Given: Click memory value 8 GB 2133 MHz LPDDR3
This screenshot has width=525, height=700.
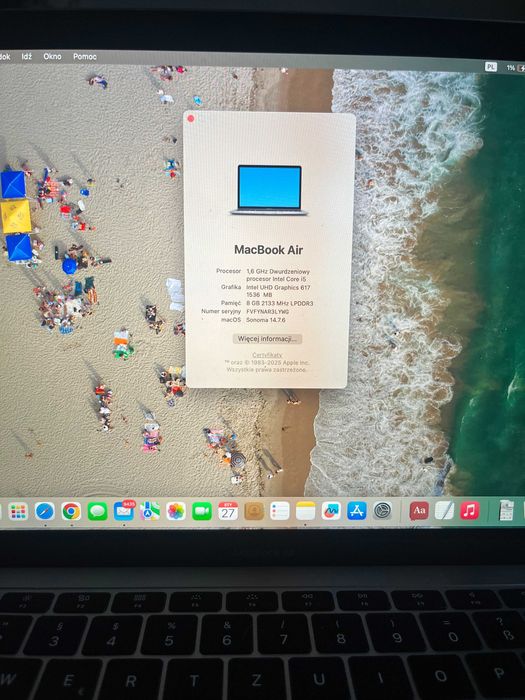Looking at the screenshot, I should (279, 303).
